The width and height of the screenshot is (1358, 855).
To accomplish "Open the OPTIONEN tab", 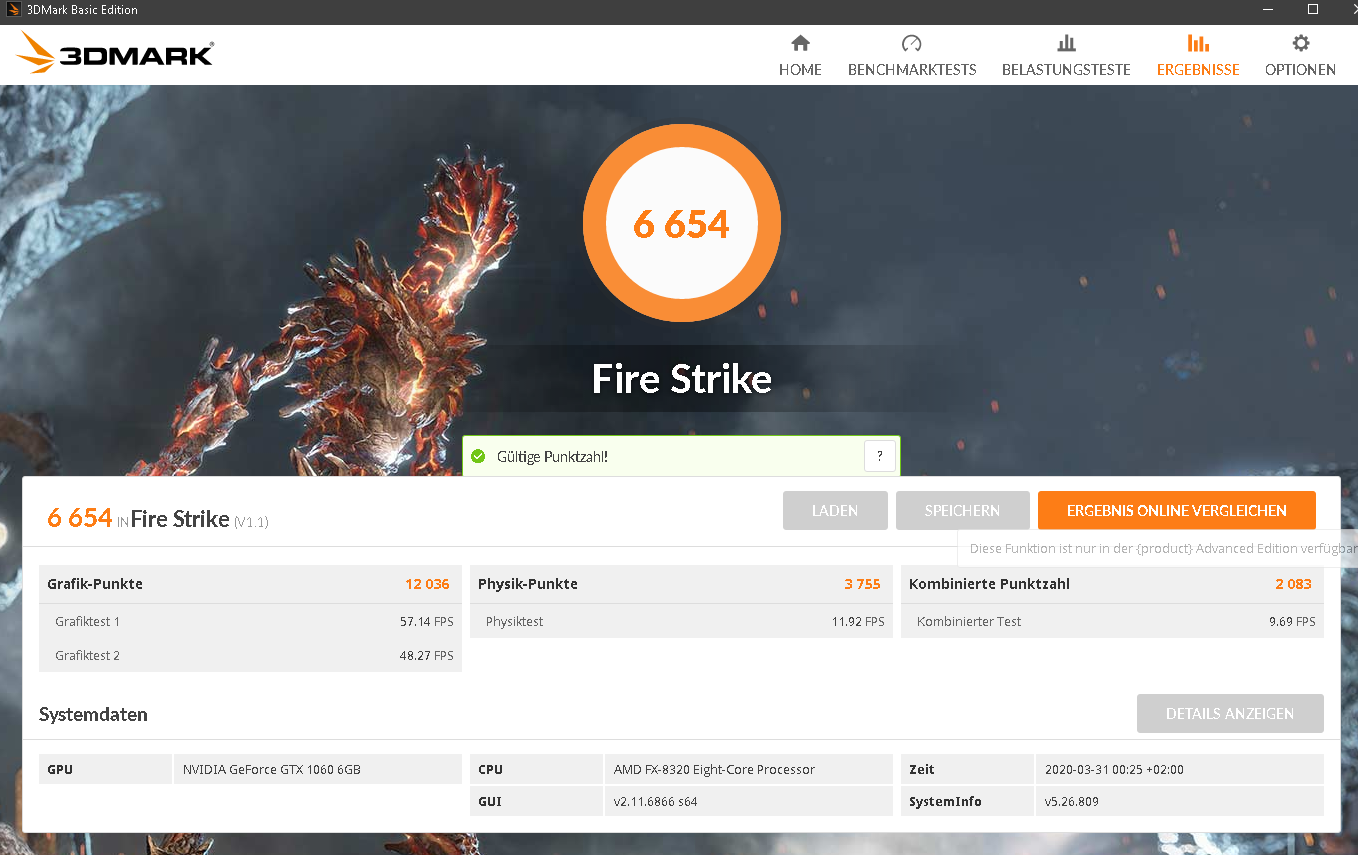I will [x=1300, y=56].
